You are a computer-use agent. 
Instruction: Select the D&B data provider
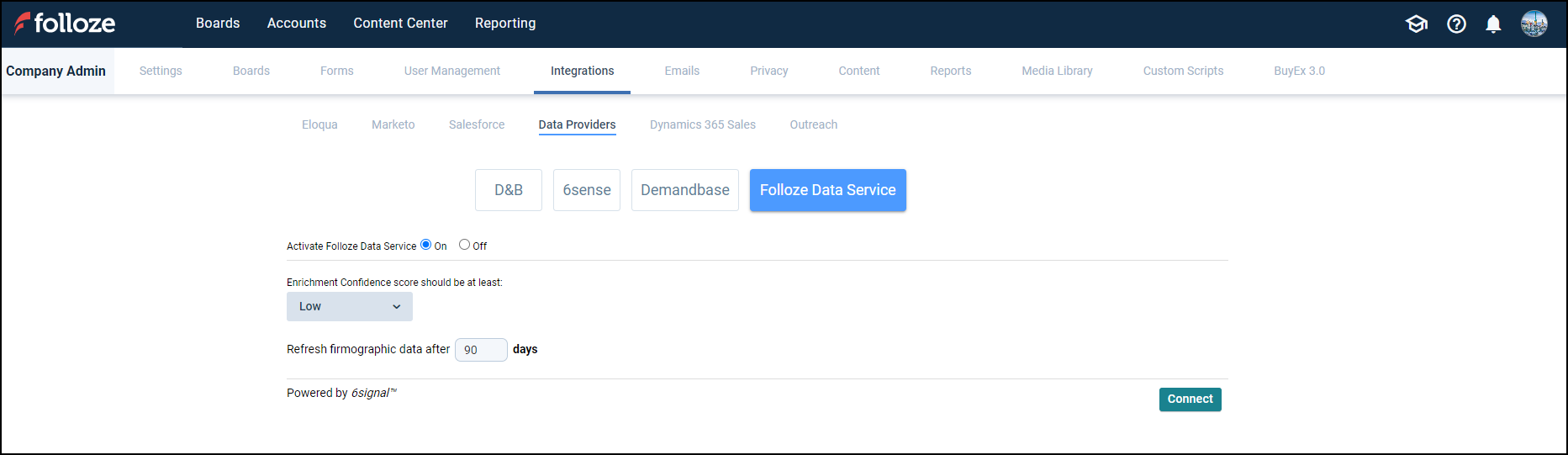pyautogui.click(x=509, y=190)
